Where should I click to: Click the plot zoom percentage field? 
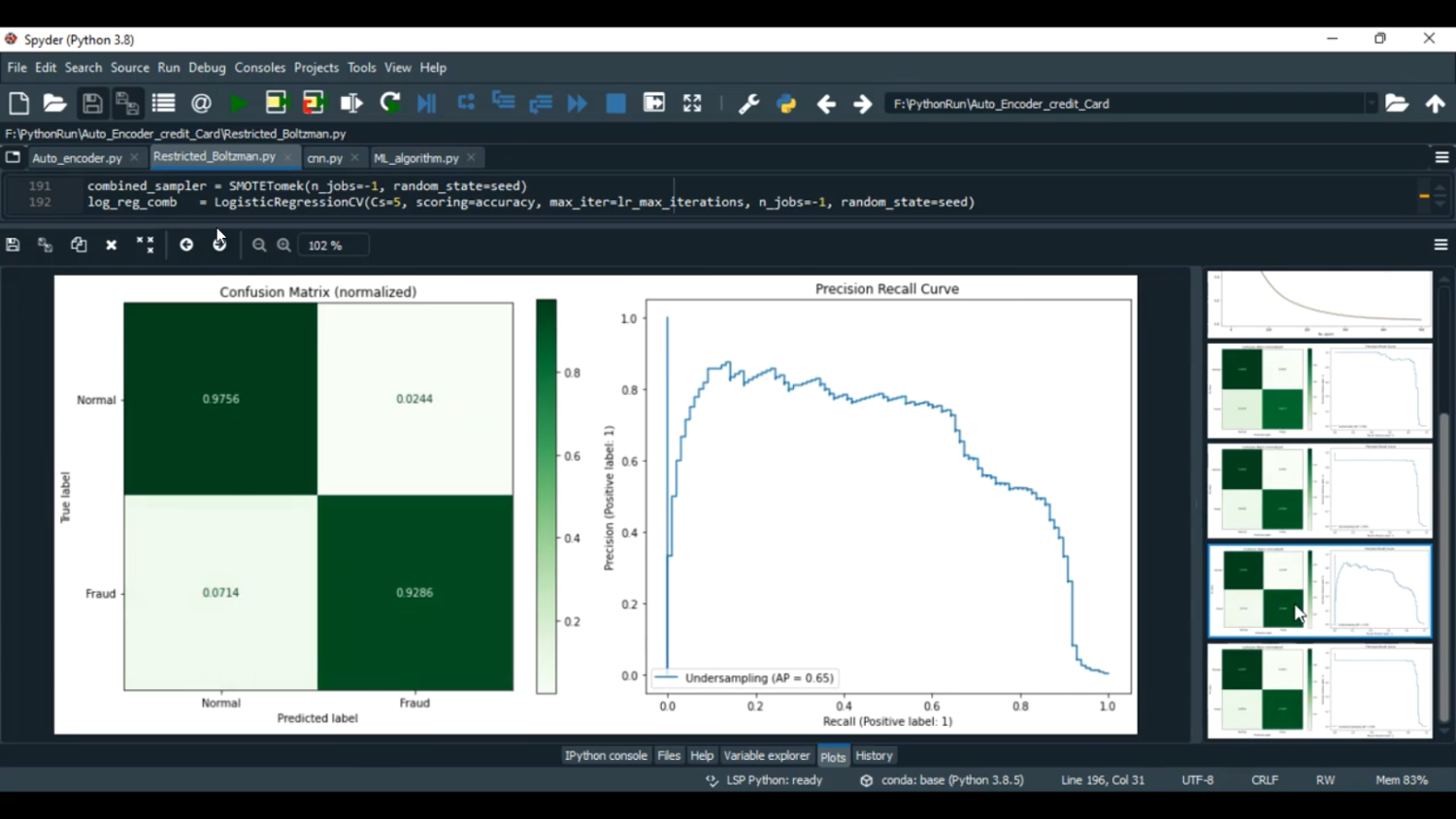coord(333,246)
